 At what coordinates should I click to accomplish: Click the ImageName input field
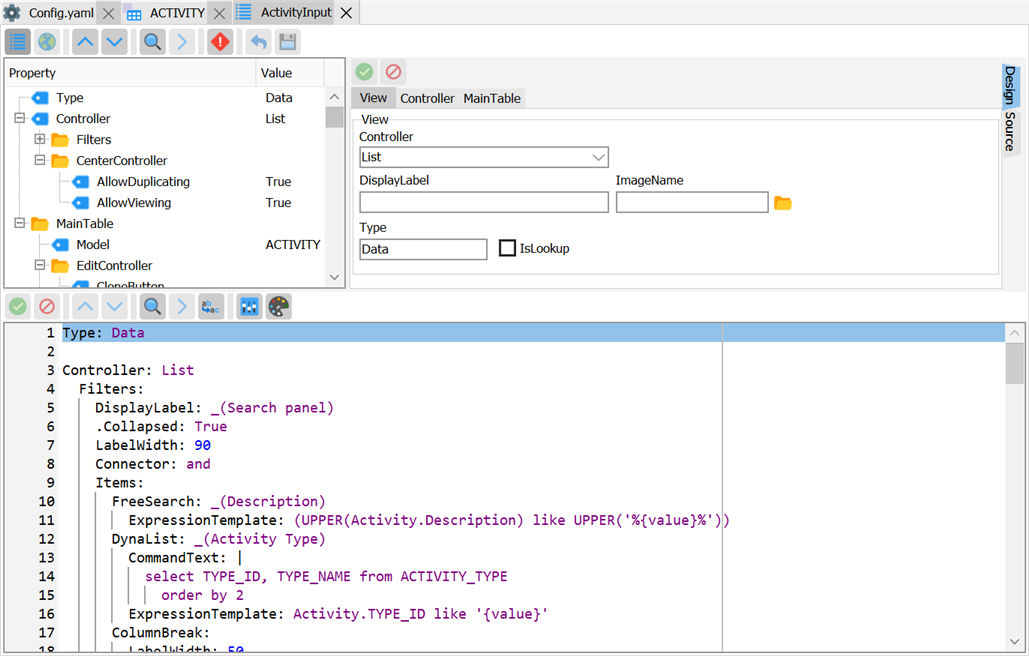point(692,202)
